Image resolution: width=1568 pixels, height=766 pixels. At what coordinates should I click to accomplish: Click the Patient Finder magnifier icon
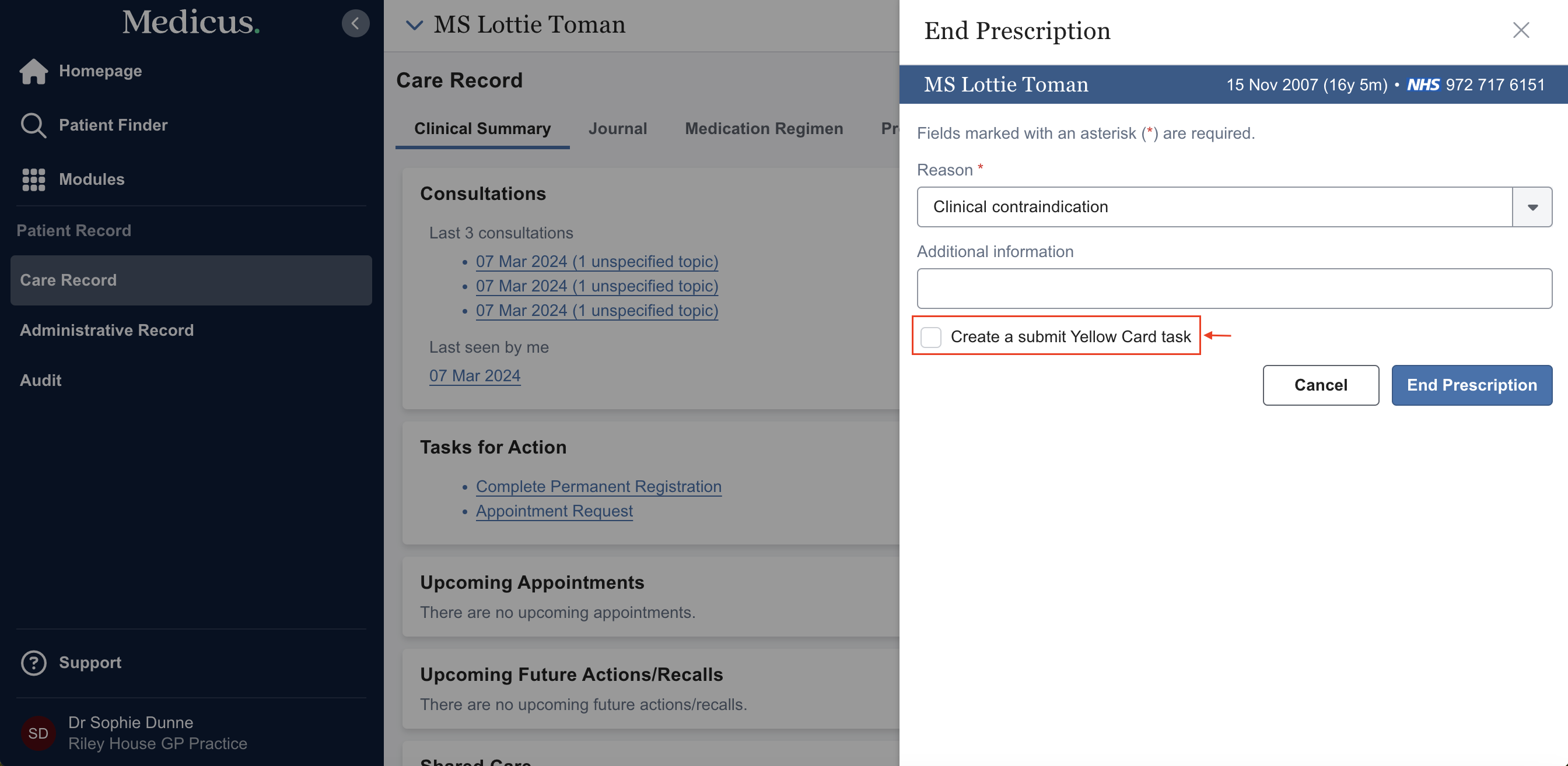pos(33,125)
